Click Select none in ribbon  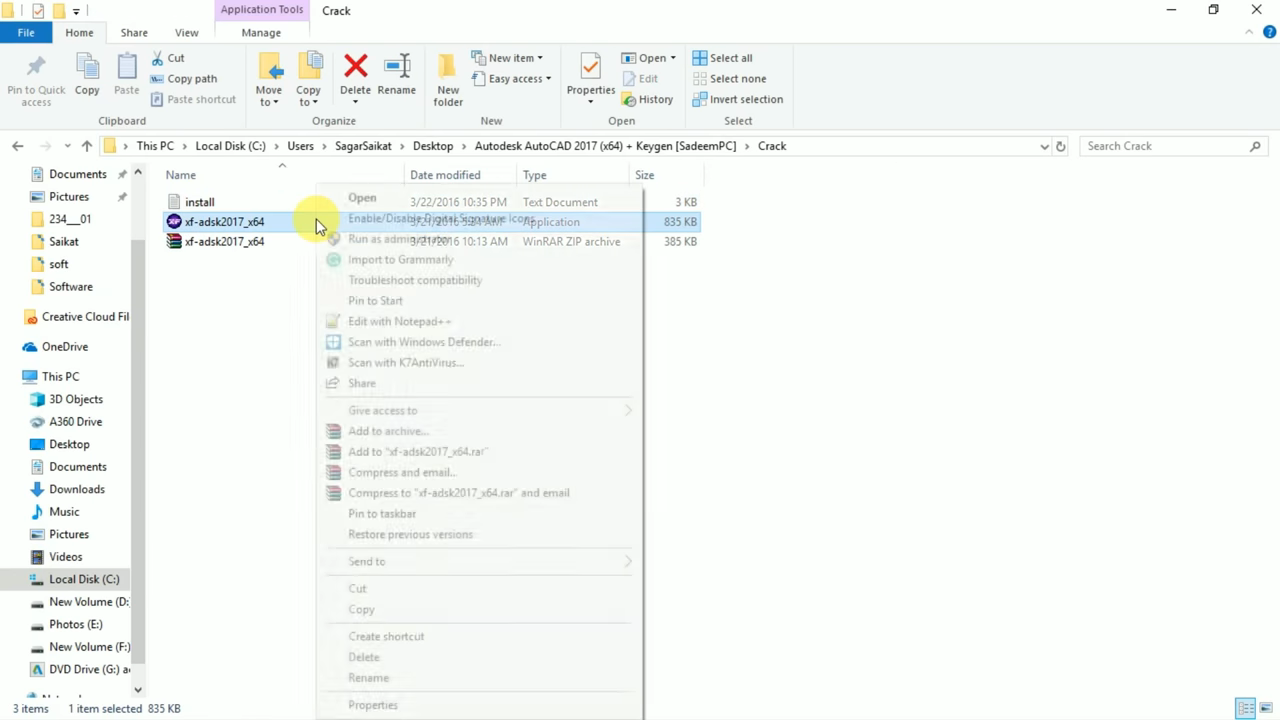click(x=729, y=79)
